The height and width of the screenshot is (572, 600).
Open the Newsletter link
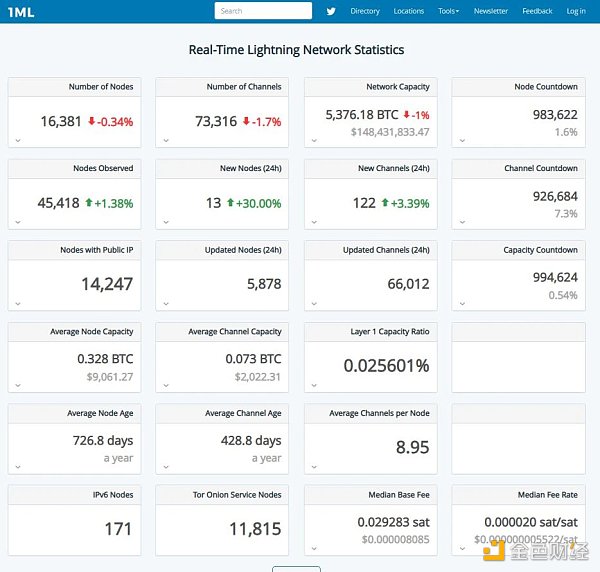click(x=490, y=11)
